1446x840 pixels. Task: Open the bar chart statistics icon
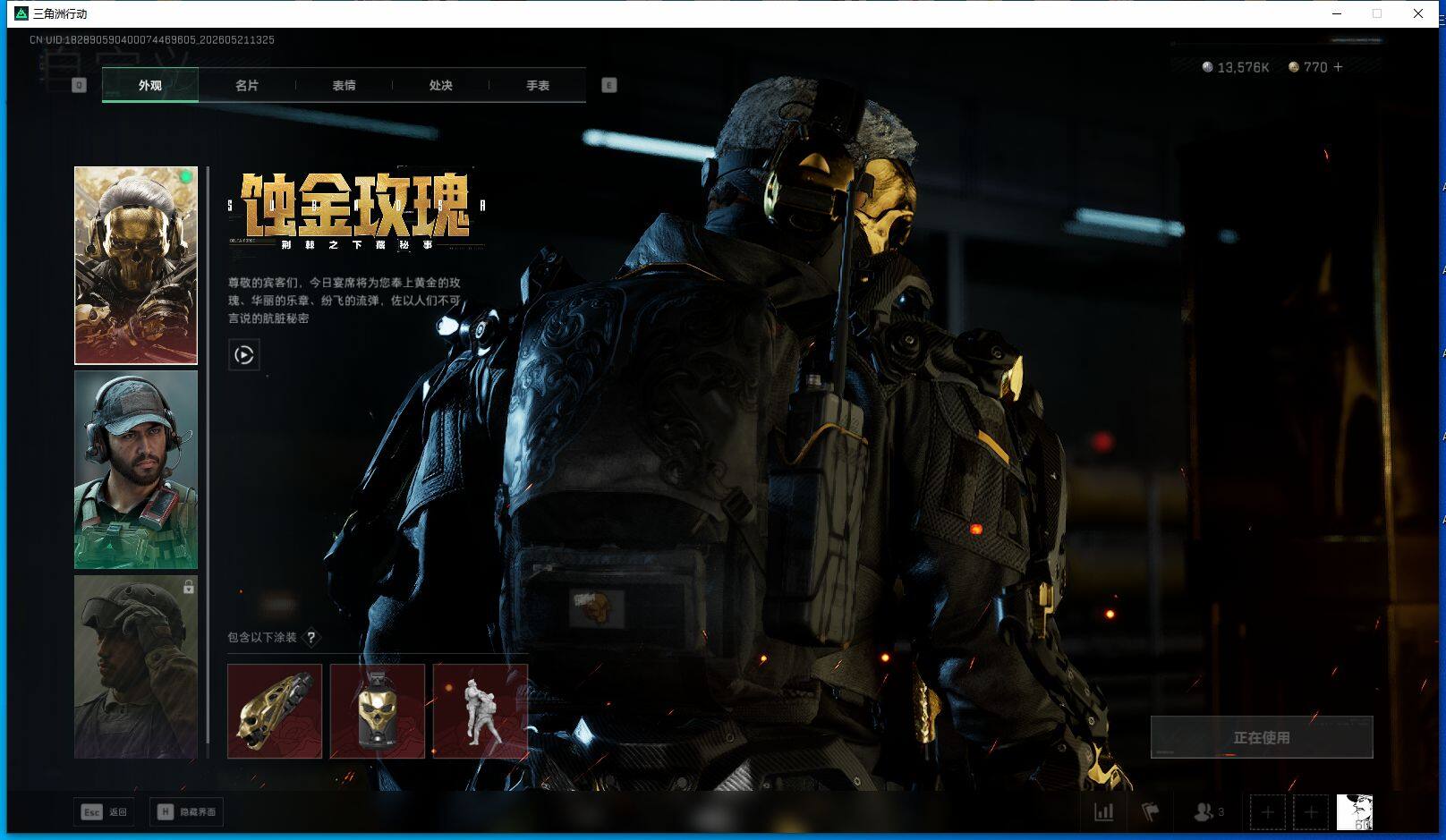(x=1104, y=812)
